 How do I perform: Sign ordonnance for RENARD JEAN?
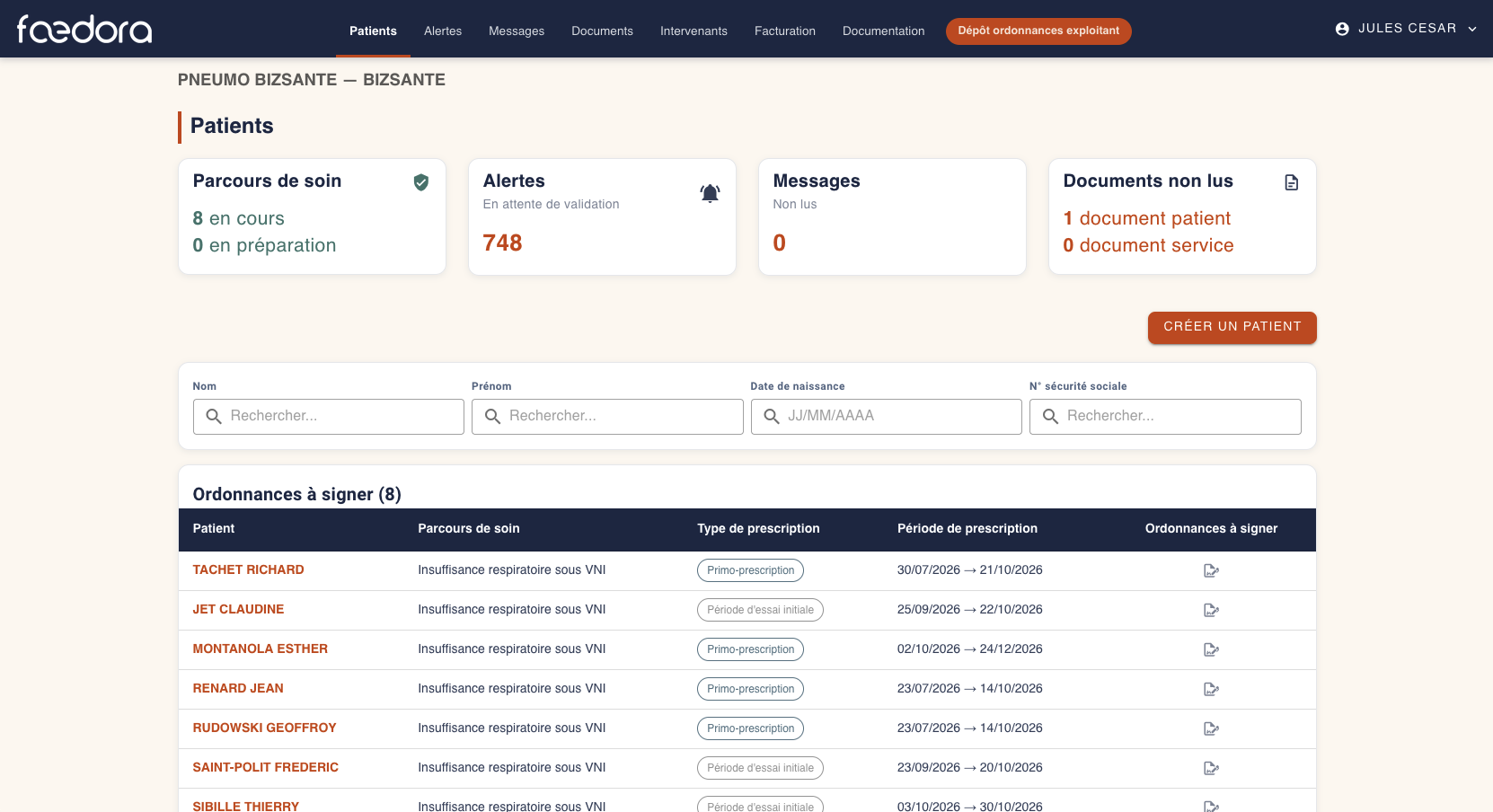coord(1211,689)
